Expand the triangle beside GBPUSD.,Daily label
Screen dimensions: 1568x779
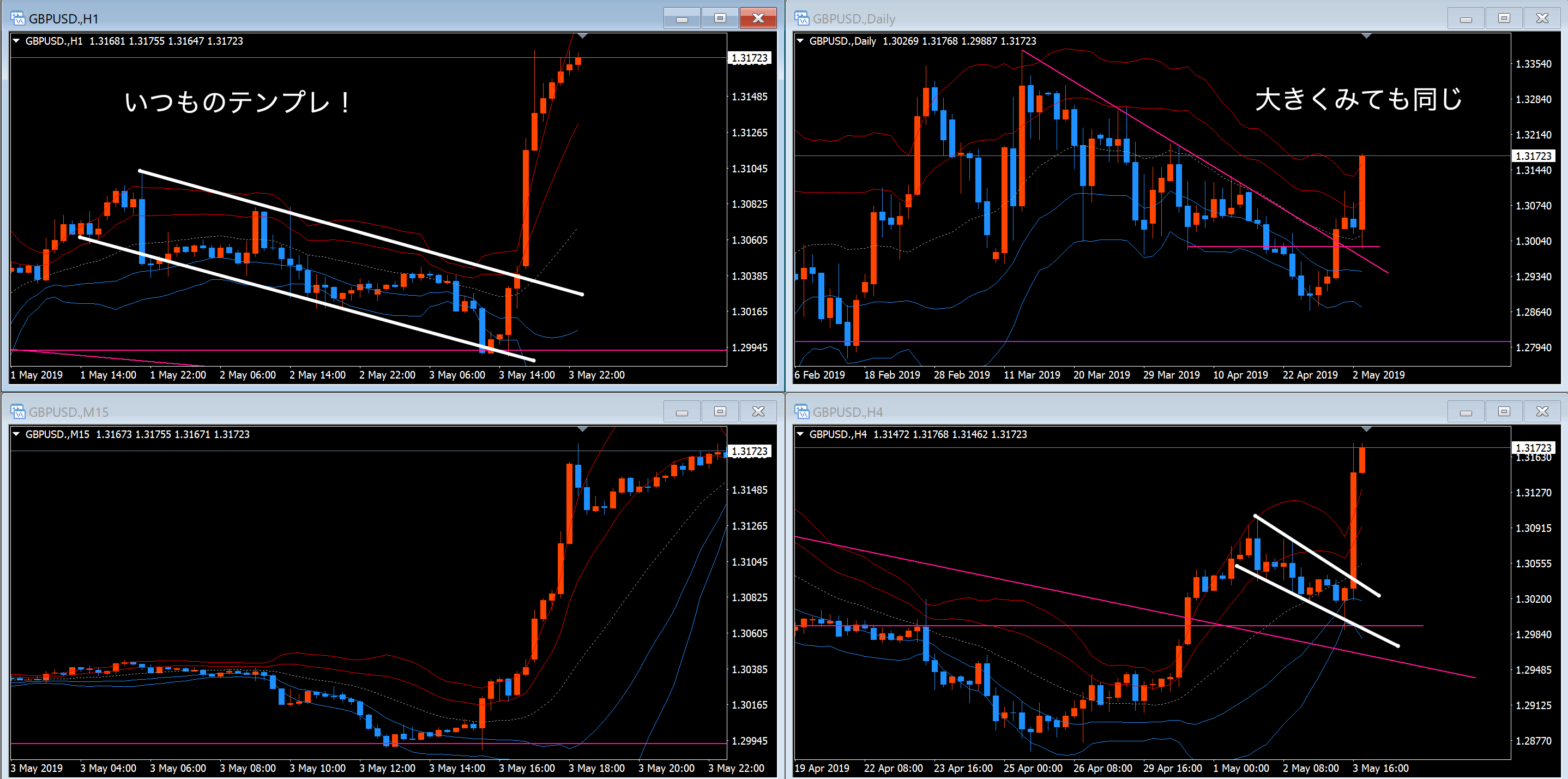(x=800, y=41)
